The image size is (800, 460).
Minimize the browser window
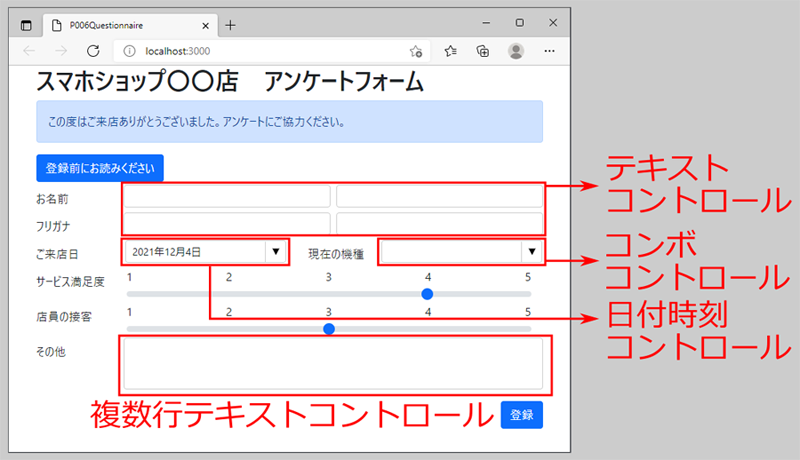[486, 22]
